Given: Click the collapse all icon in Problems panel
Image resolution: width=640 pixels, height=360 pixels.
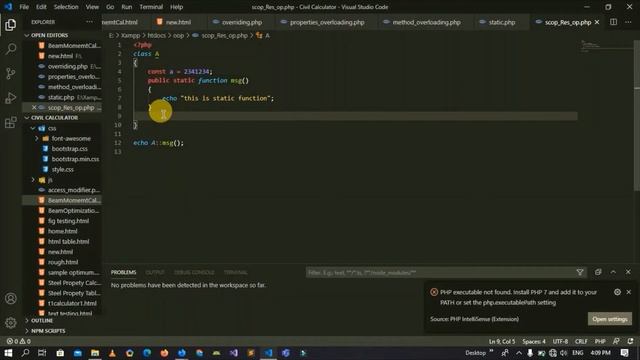Looking at the screenshot, I should pyautogui.click(x=598, y=272).
